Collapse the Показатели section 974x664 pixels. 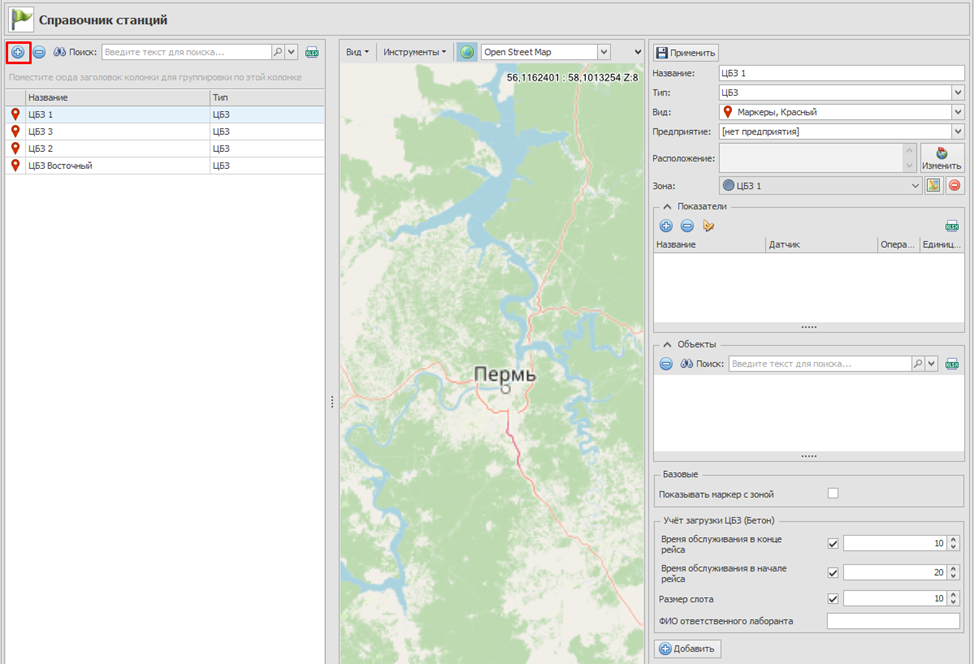(667, 206)
